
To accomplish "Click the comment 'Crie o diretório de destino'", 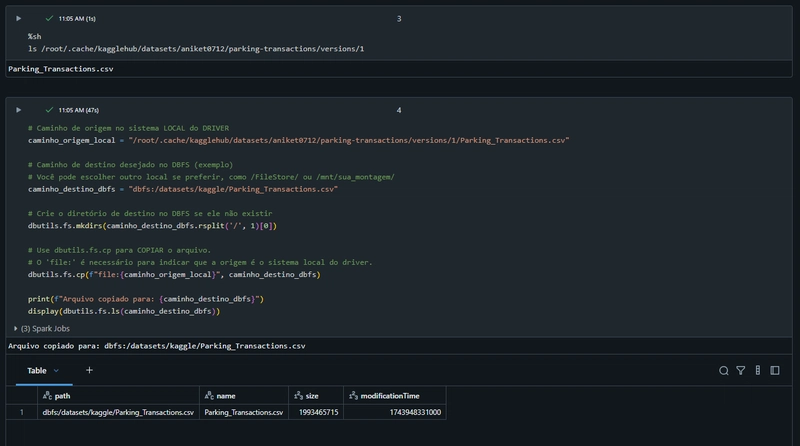I will [x=150, y=213].
